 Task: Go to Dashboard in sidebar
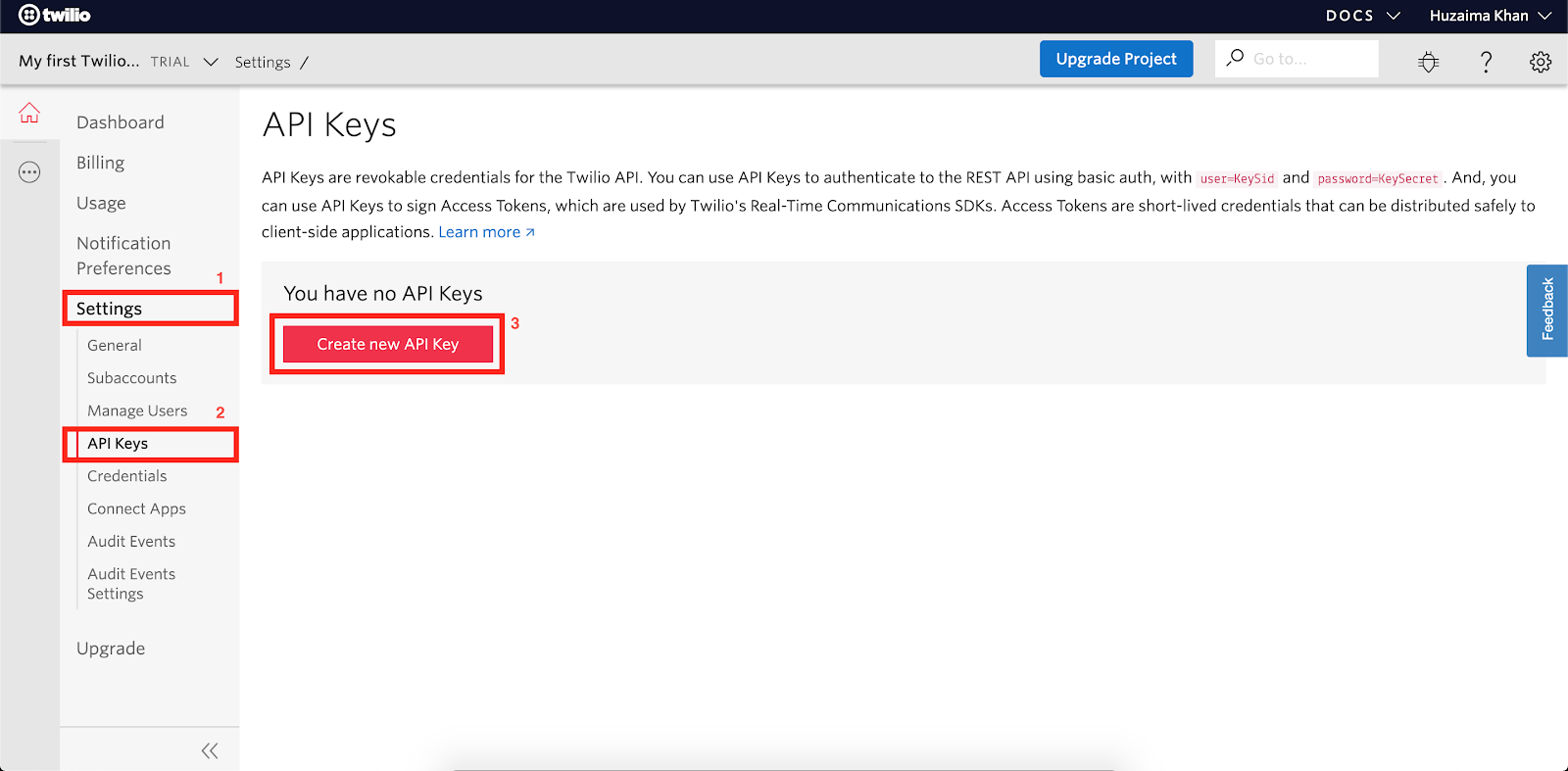click(x=121, y=122)
